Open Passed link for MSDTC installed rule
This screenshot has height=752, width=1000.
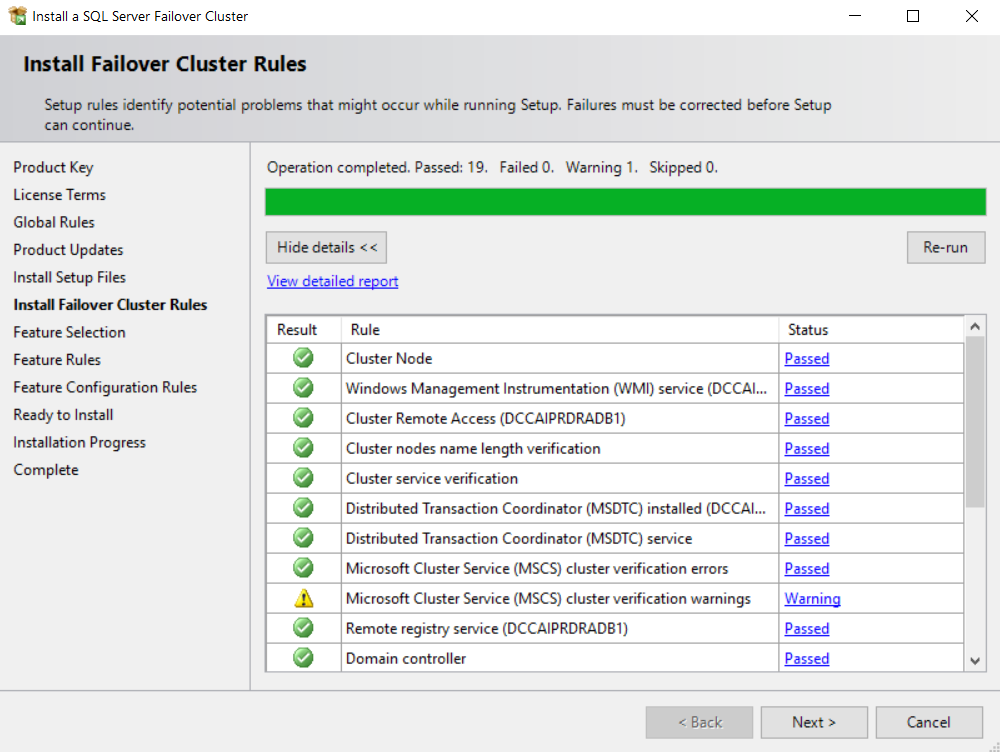pos(807,508)
